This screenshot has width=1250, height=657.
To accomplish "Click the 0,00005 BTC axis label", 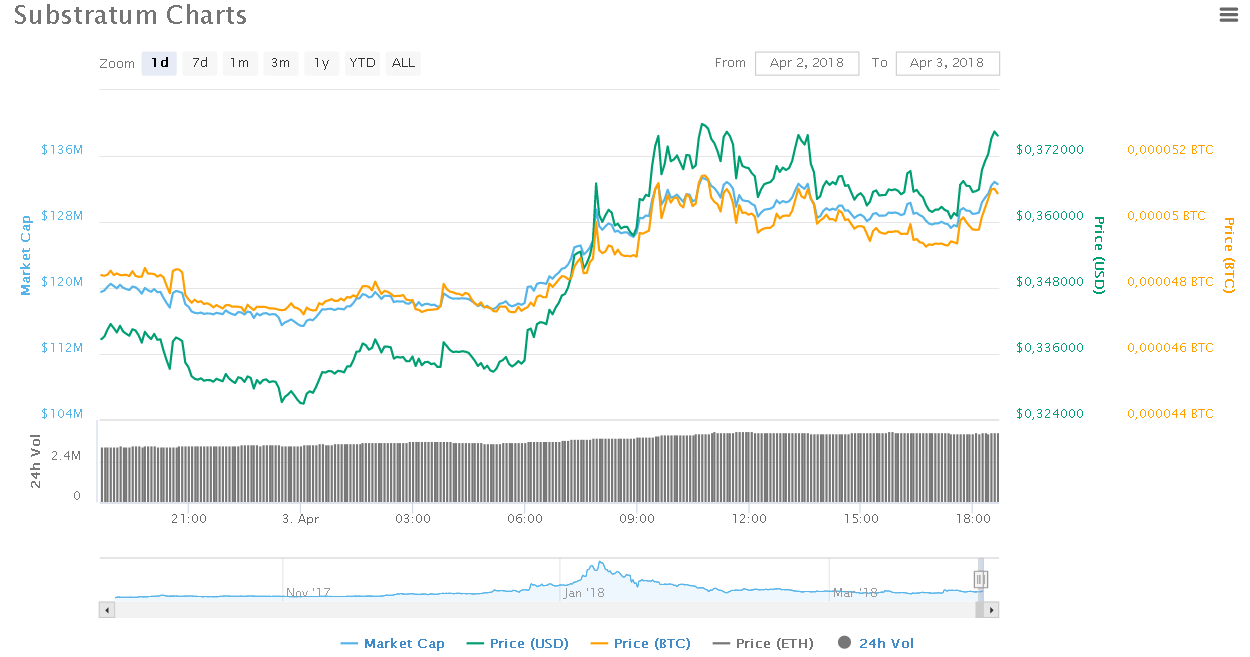I will pos(1166,216).
